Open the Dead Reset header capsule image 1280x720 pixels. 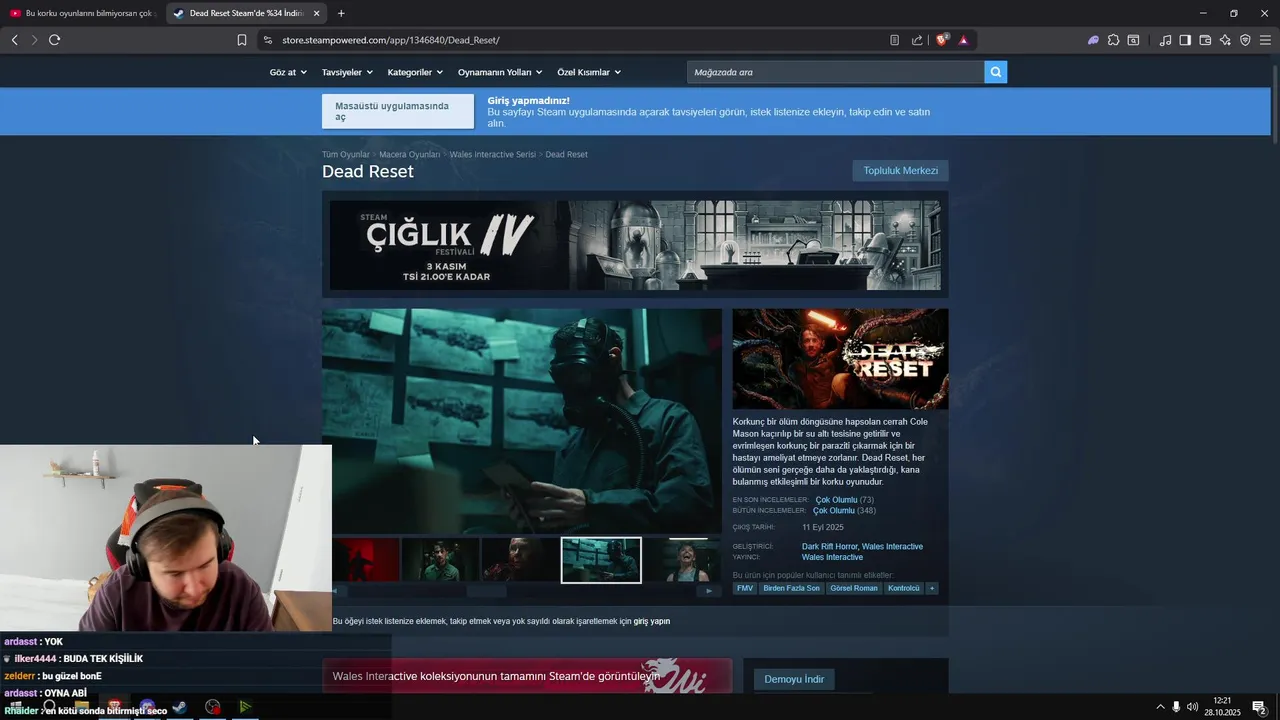[x=840, y=358]
